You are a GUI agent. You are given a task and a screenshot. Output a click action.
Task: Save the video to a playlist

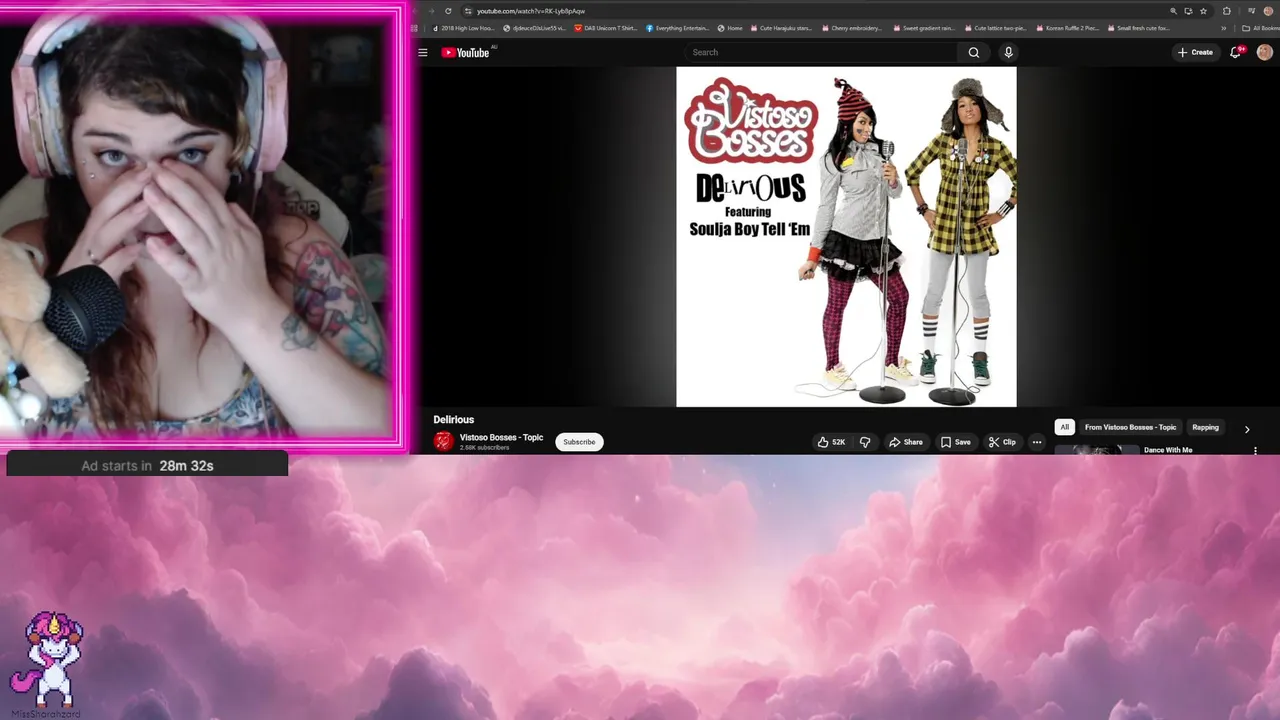[955, 442]
